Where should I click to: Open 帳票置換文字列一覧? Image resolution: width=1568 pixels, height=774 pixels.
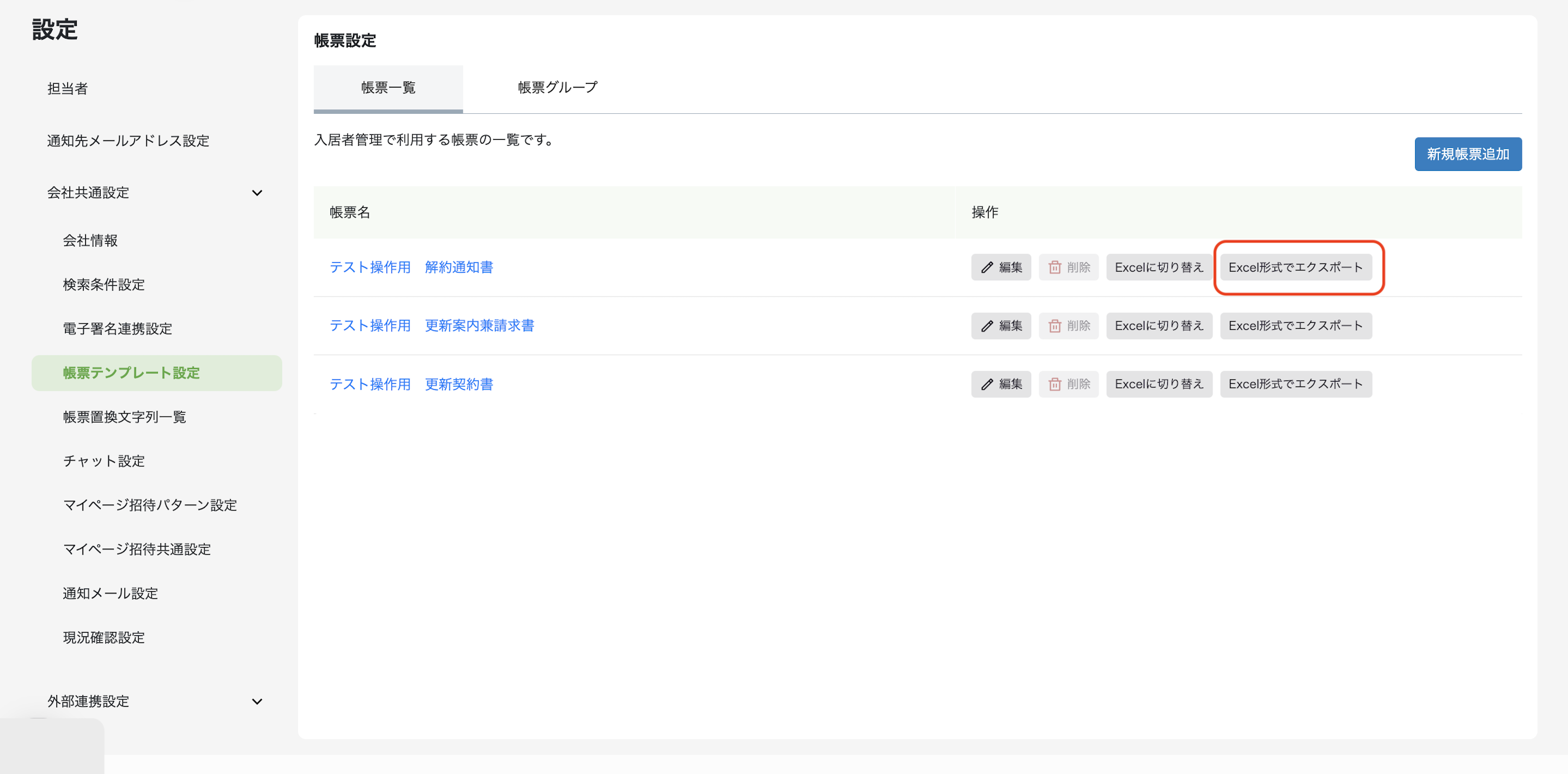[x=125, y=417]
